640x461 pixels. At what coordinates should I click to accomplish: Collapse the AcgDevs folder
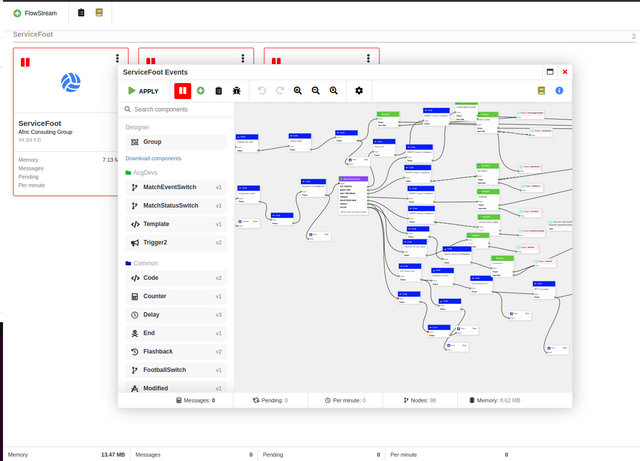[x=141, y=173]
